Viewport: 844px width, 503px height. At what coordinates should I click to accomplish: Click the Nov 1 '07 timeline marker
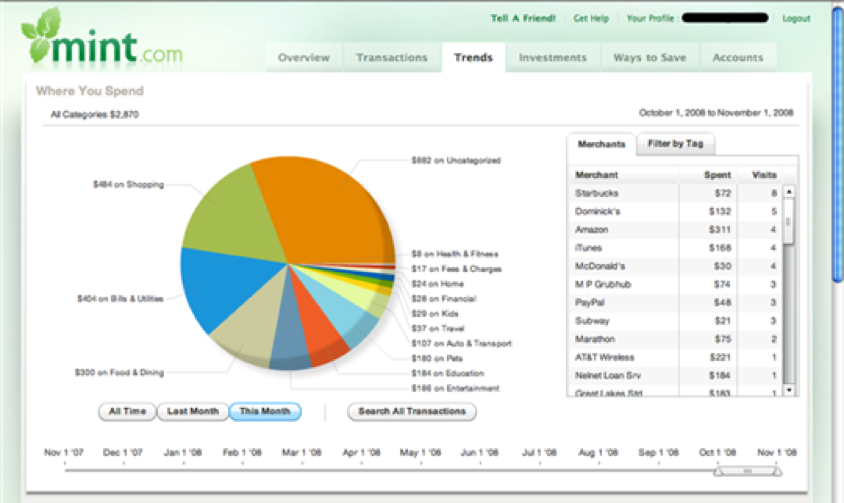tap(64, 453)
